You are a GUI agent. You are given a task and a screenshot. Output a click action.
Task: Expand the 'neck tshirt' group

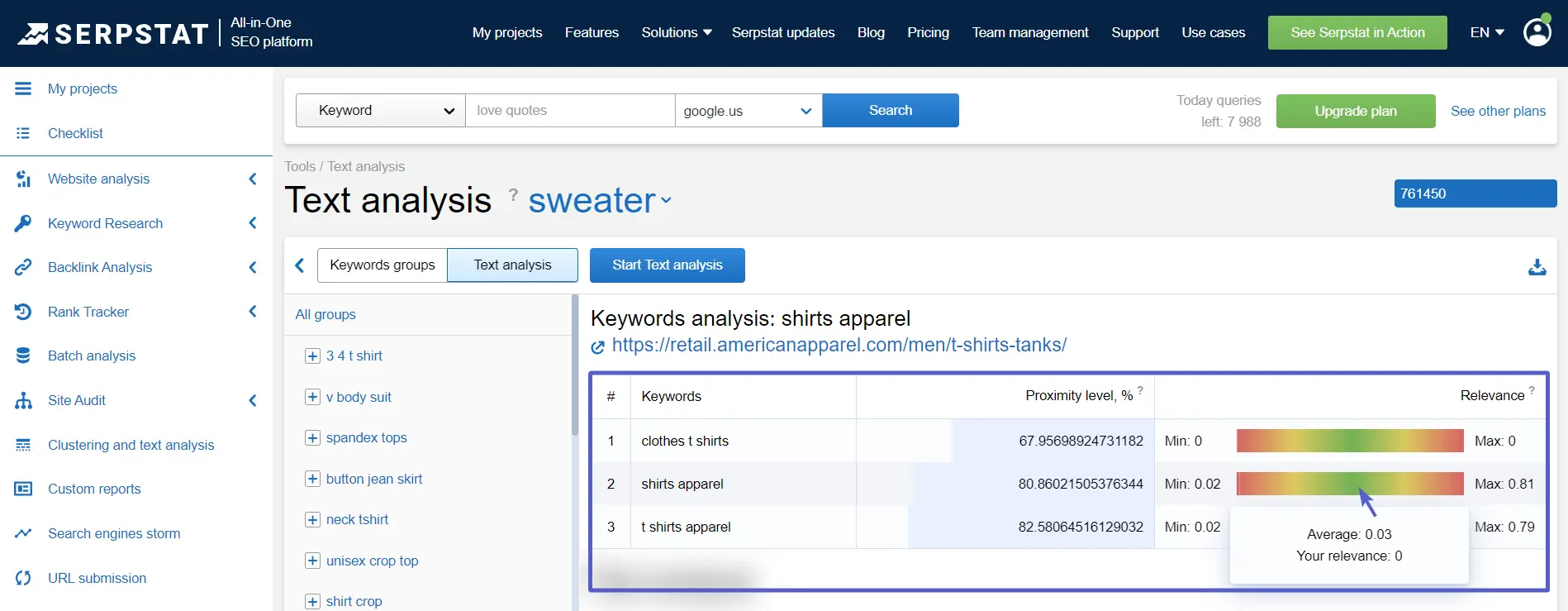tap(312, 519)
